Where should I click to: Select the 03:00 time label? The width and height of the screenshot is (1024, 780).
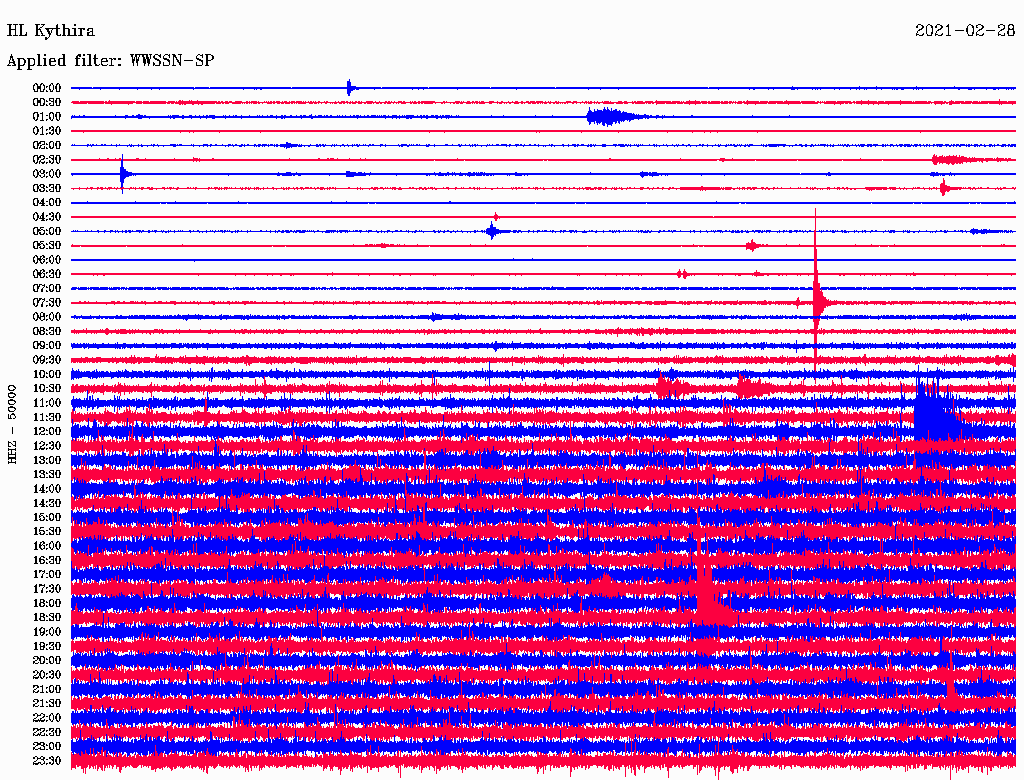click(47, 174)
